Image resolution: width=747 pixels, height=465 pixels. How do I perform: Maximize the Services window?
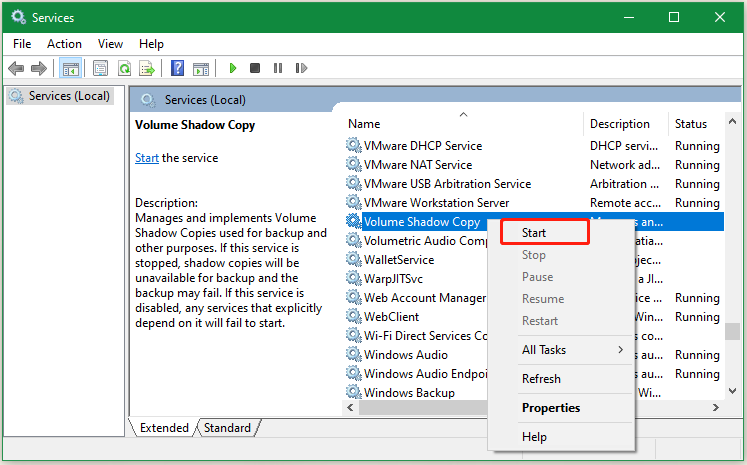pyautogui.click(x=674, y=18)
